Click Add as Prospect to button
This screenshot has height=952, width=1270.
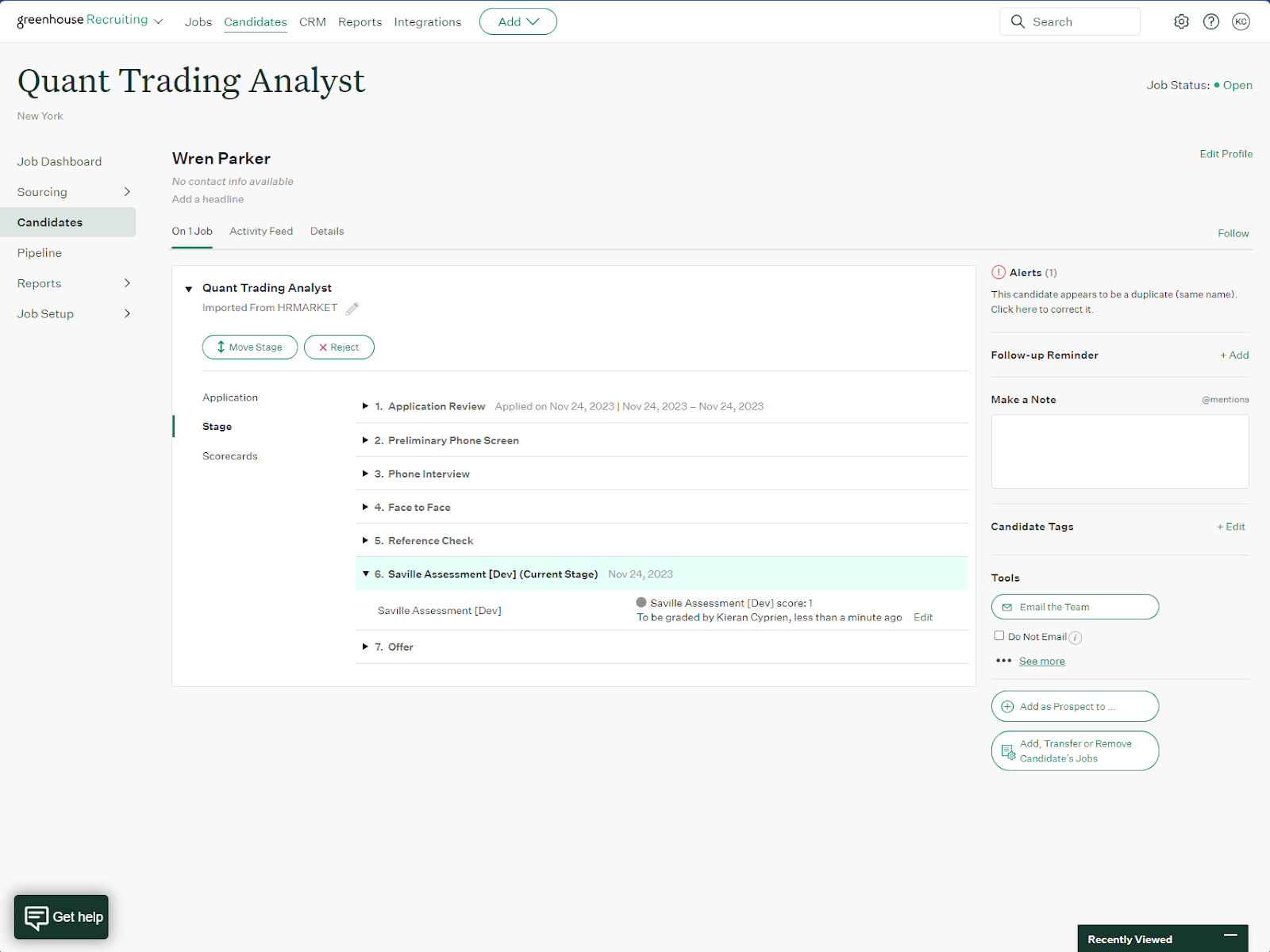pyautogui.click(x=1075, y=706)
